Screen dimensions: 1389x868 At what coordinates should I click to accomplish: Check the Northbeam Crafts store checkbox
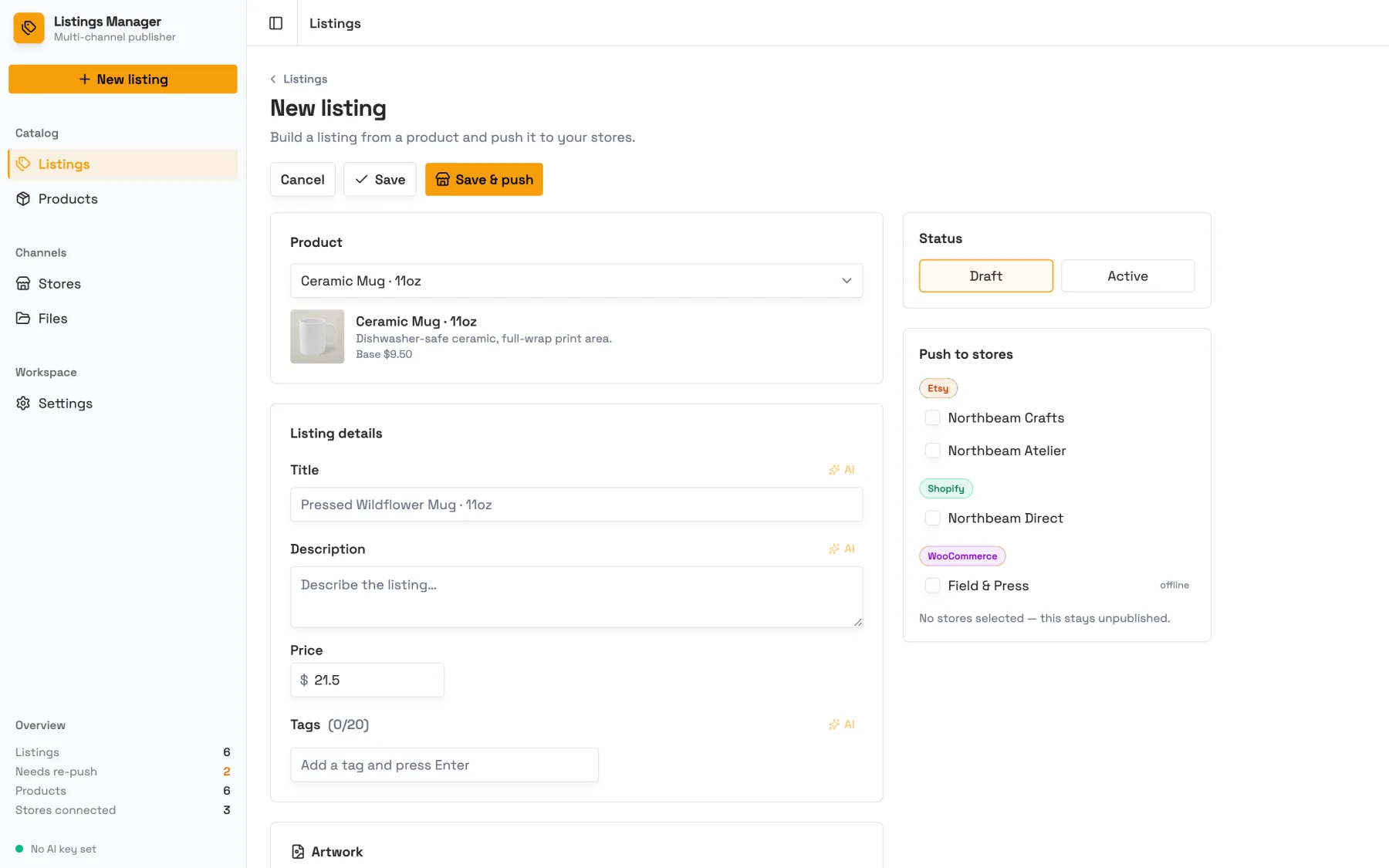[x=932, y=417]
